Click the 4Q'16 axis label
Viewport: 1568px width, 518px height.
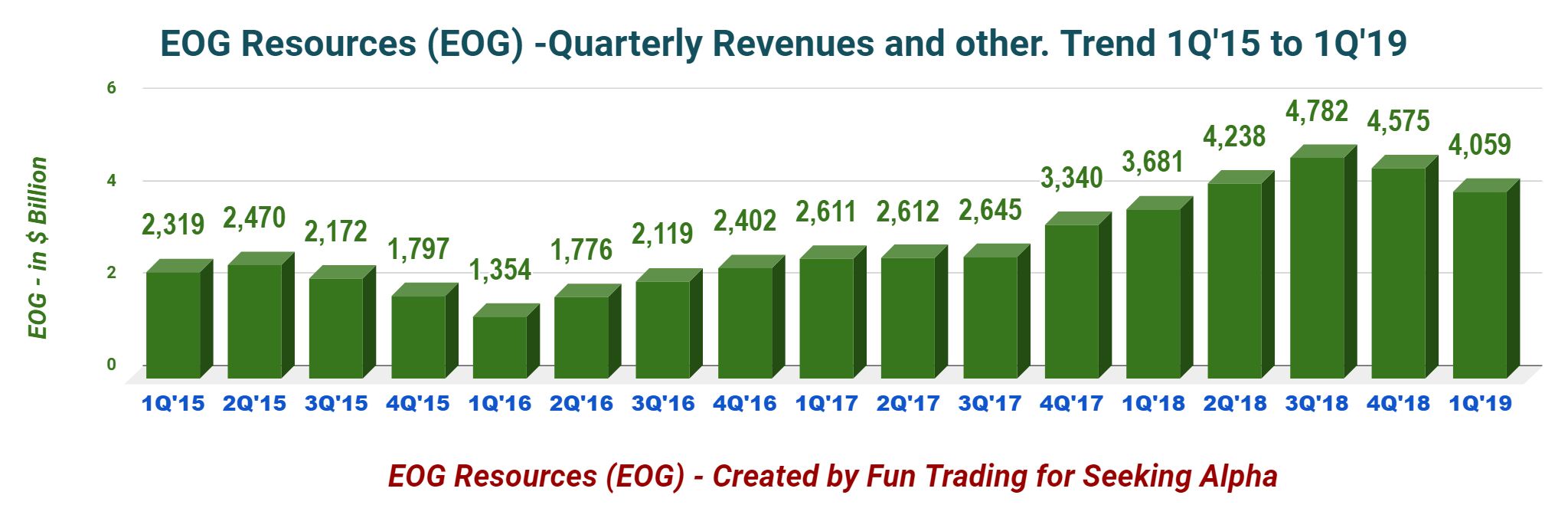click(745, 403)
